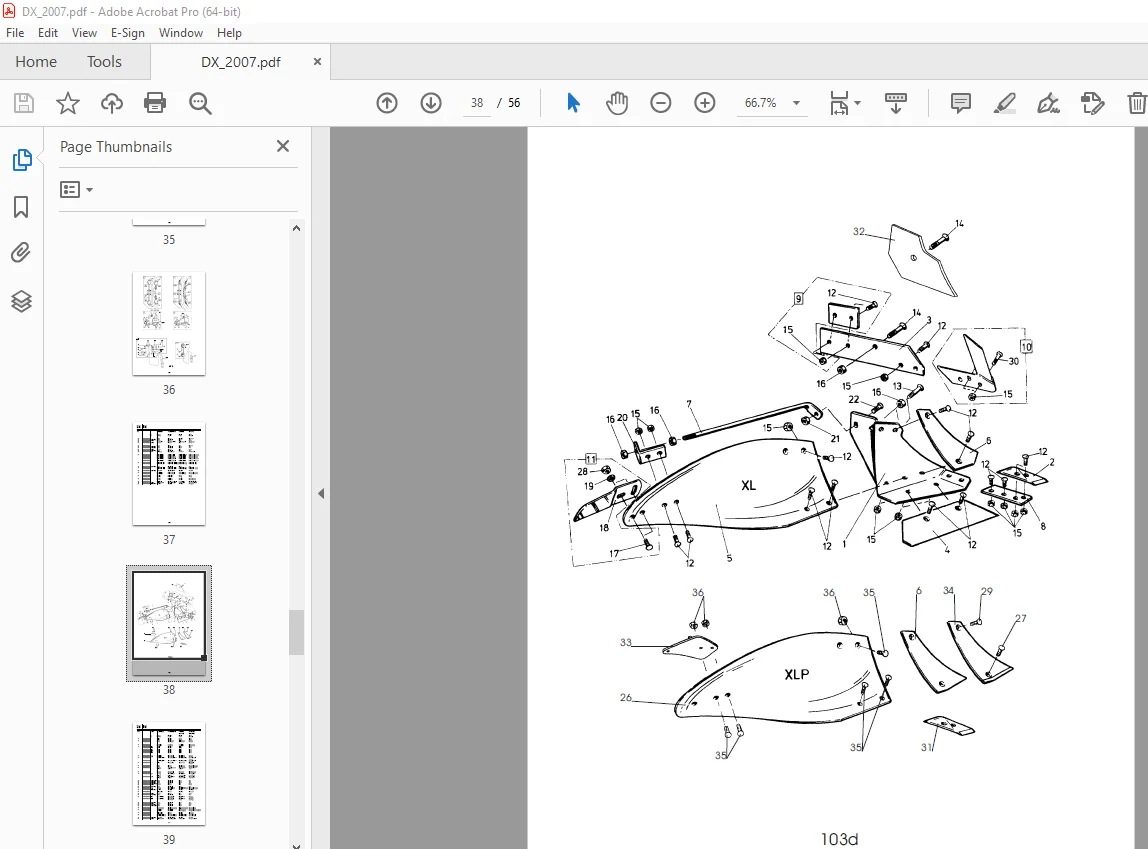Viewport: 1148px width, 849px height.
Task: Select page 37 thumbnail
Action: 169,474
